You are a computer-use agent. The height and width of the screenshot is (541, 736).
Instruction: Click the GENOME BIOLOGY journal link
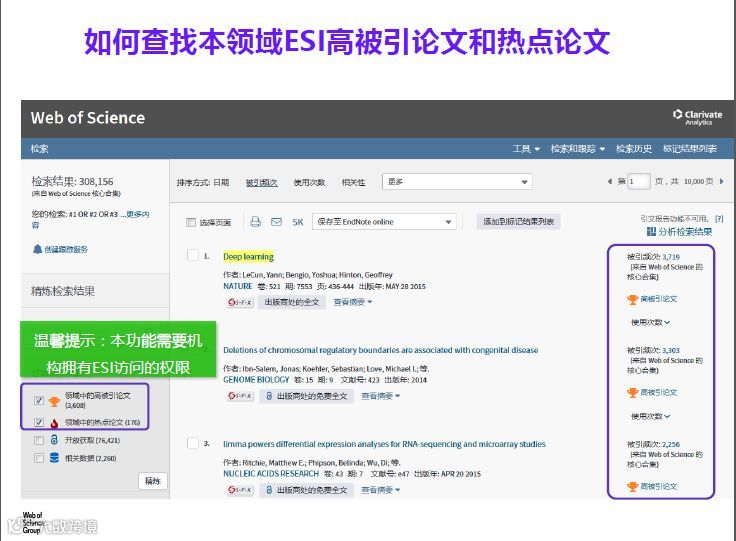[x=256, y=380]
